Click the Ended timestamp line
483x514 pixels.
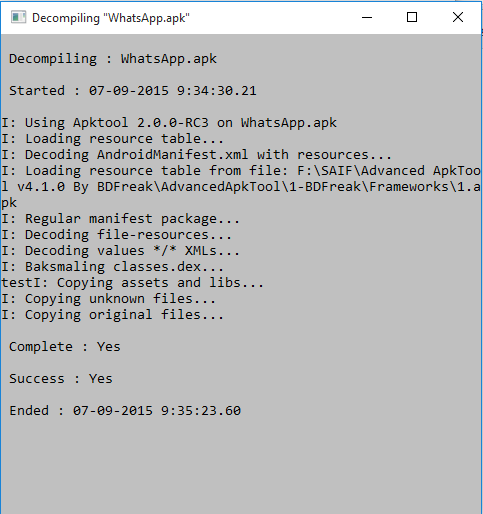coord(125,411)
